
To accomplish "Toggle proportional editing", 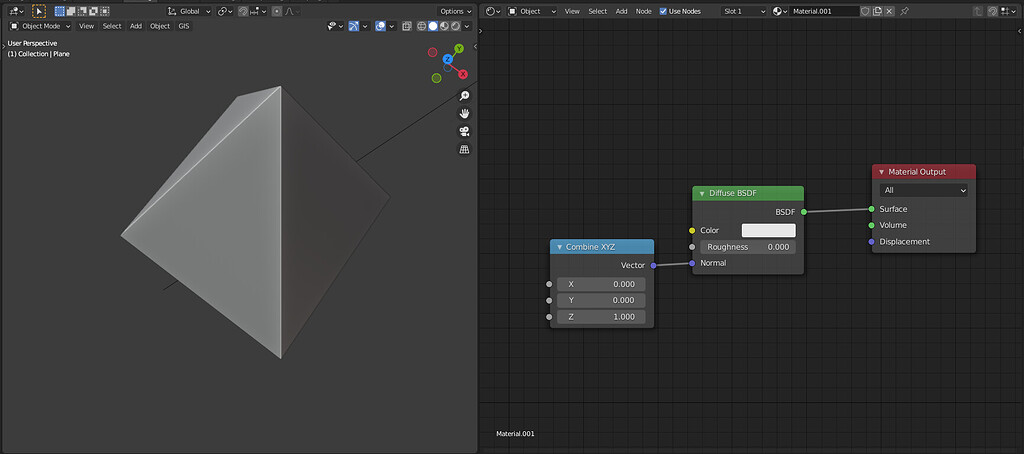I will (277, 11).
